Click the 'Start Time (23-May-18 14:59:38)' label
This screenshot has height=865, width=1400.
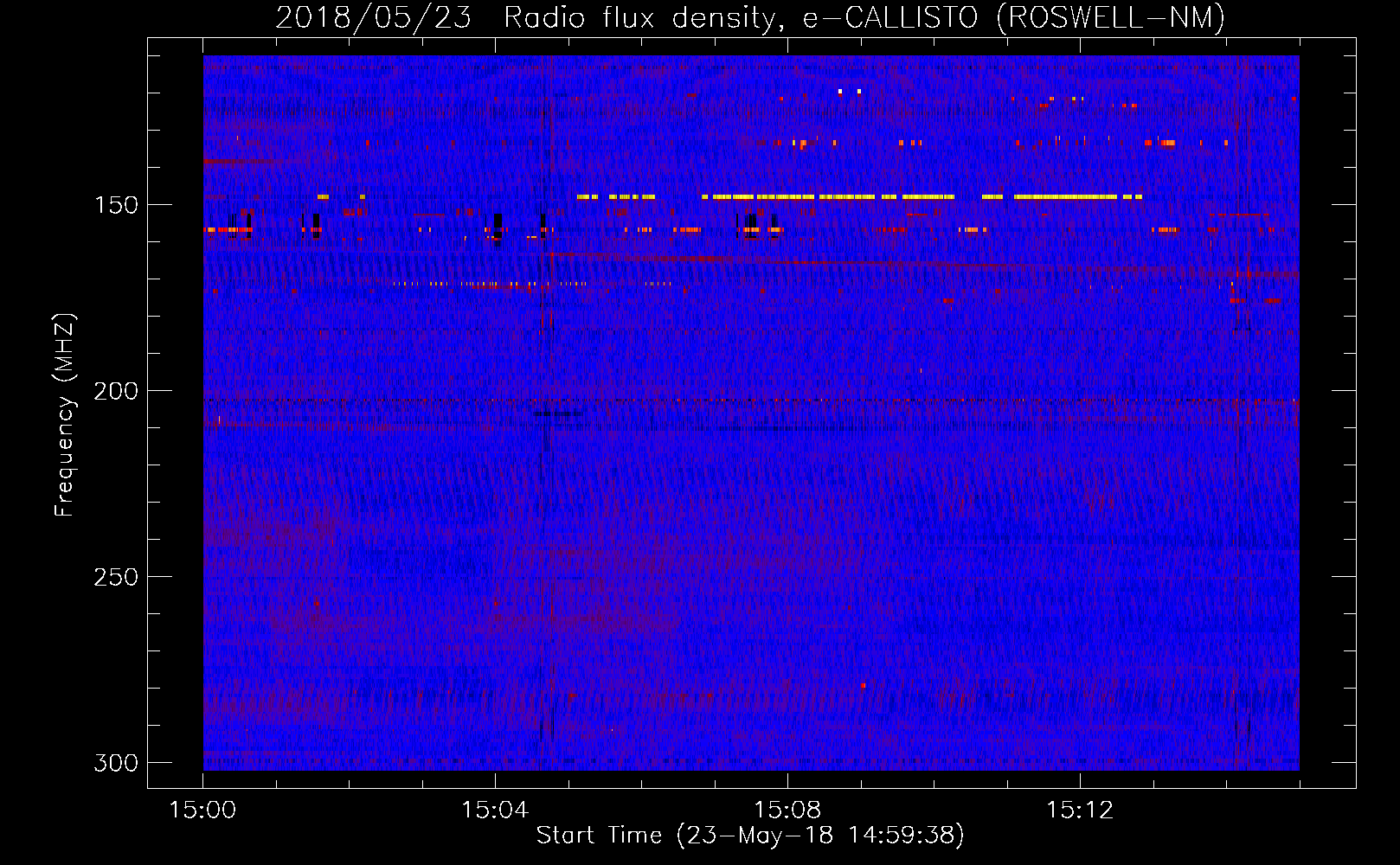click(750, 836)
